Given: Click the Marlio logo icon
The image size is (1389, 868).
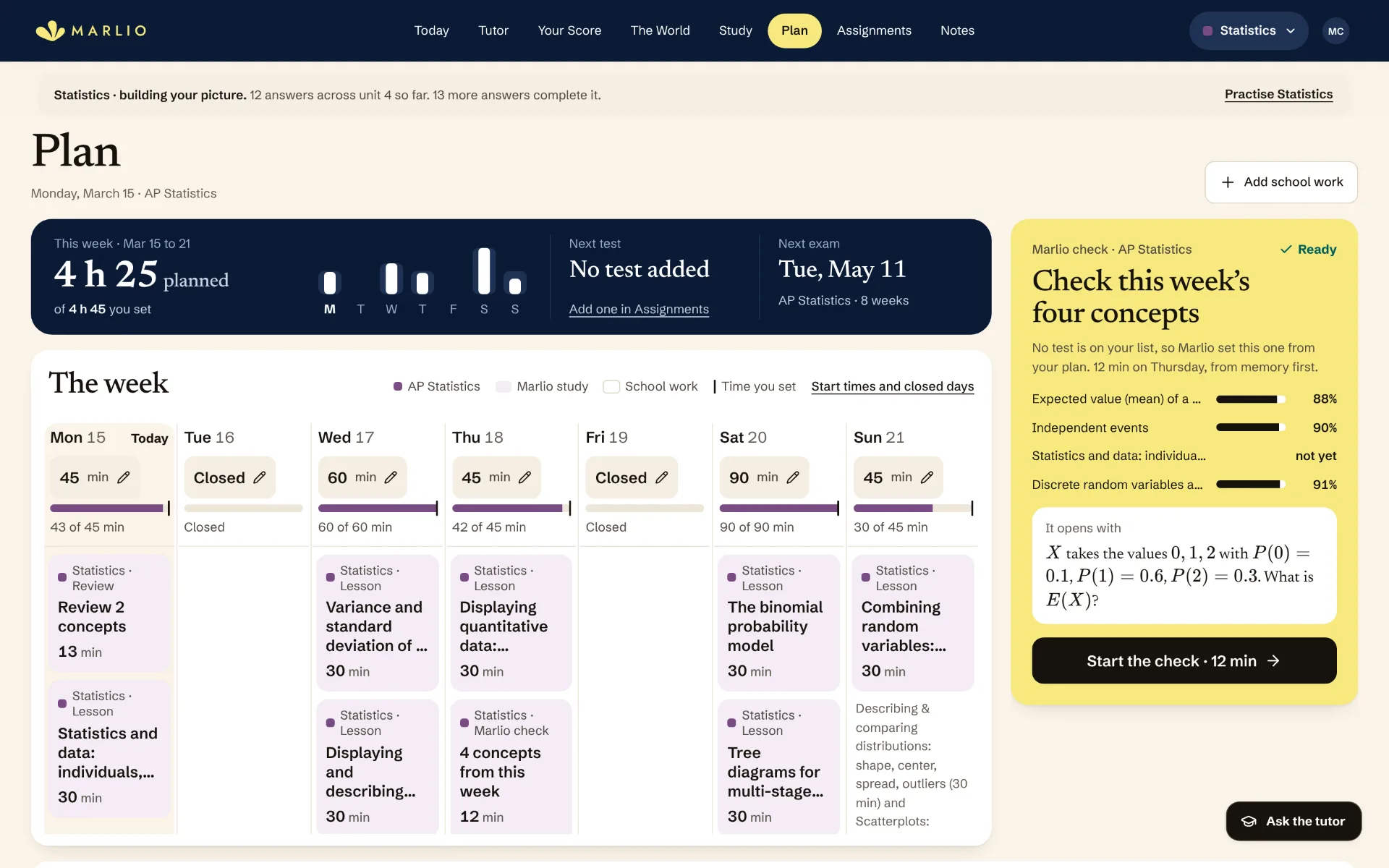Looking at the screenshot, I should [50, 30].
